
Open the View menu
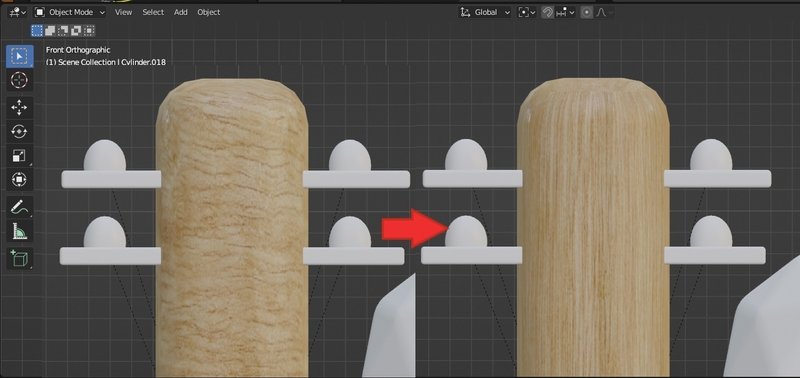(123, 12)
